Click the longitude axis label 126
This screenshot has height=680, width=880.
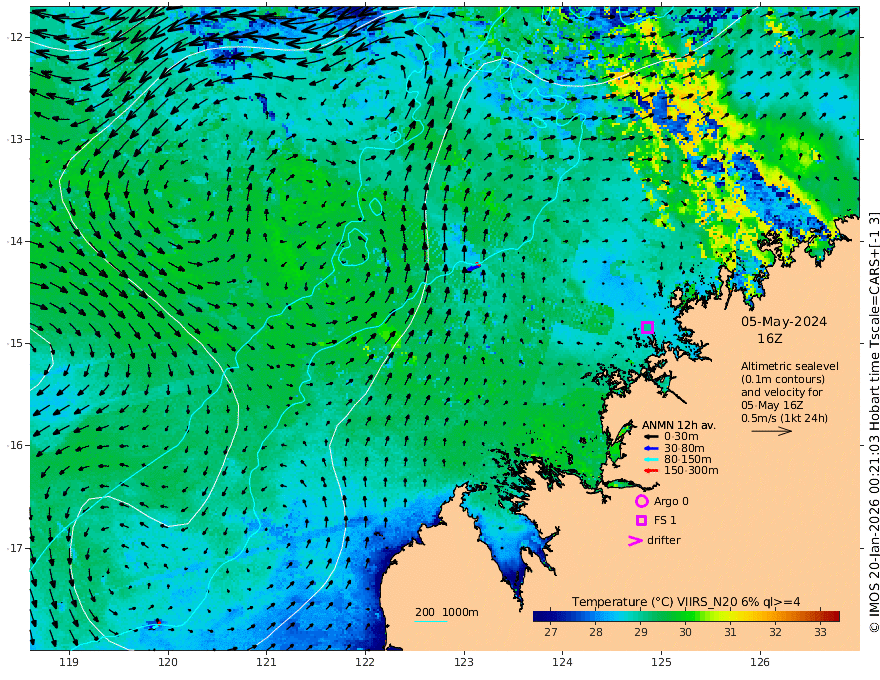[x=760, y=663]
